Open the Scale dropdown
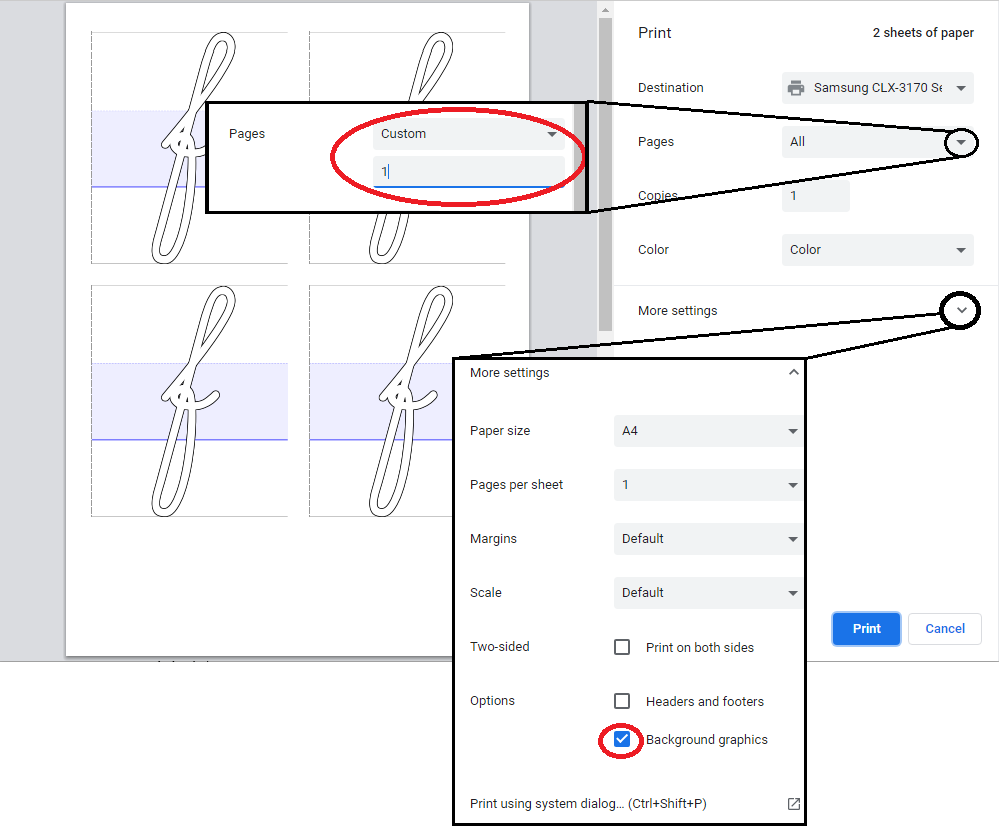The image size is (1001, 829). (x=707, y=593)
